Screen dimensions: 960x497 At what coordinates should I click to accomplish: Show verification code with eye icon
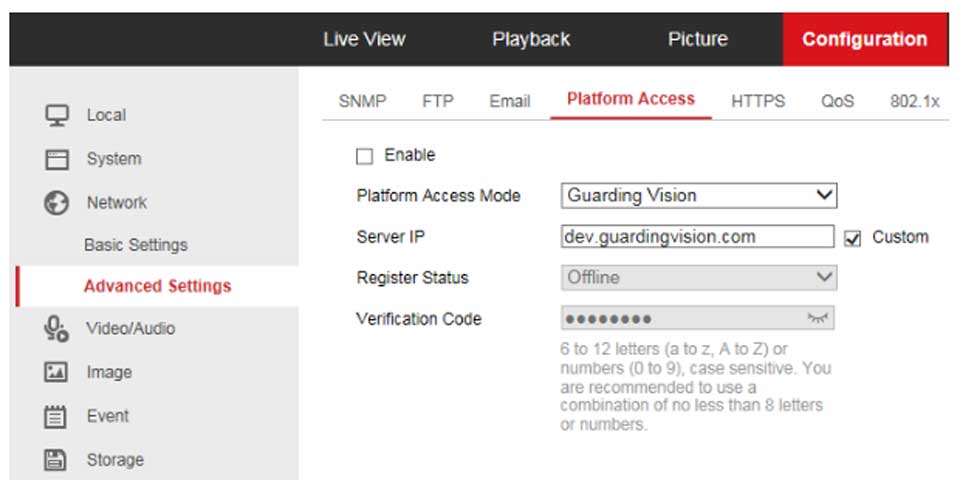click(818, 319)
